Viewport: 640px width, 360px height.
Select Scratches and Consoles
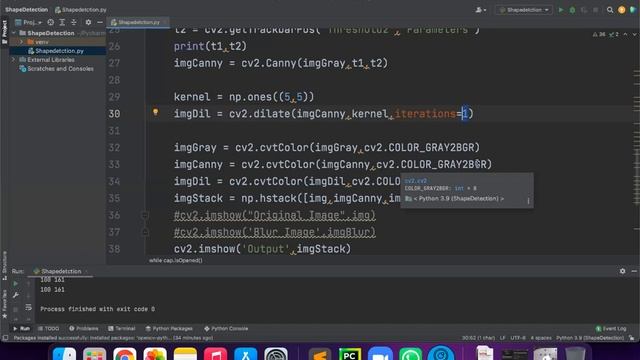[60, 69]
